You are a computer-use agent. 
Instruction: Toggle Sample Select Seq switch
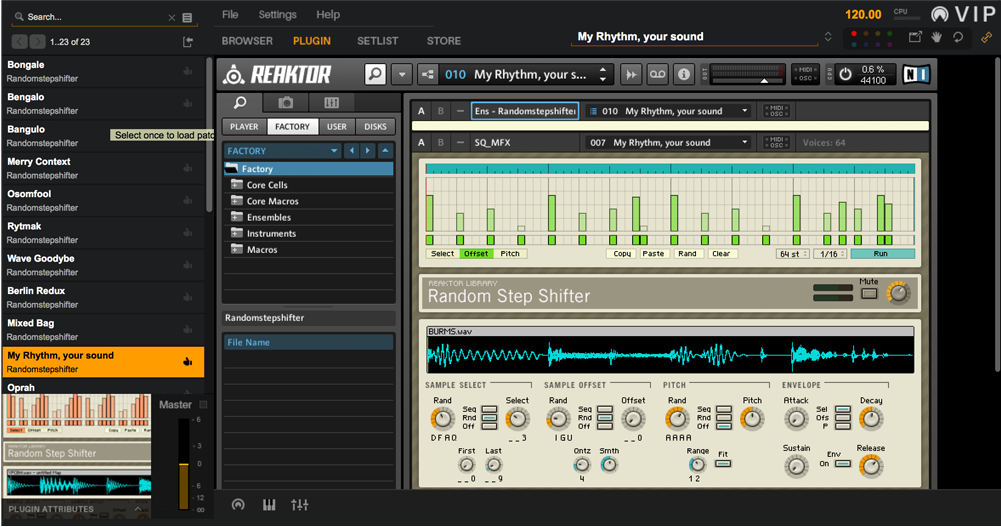[x=490, y=409]
